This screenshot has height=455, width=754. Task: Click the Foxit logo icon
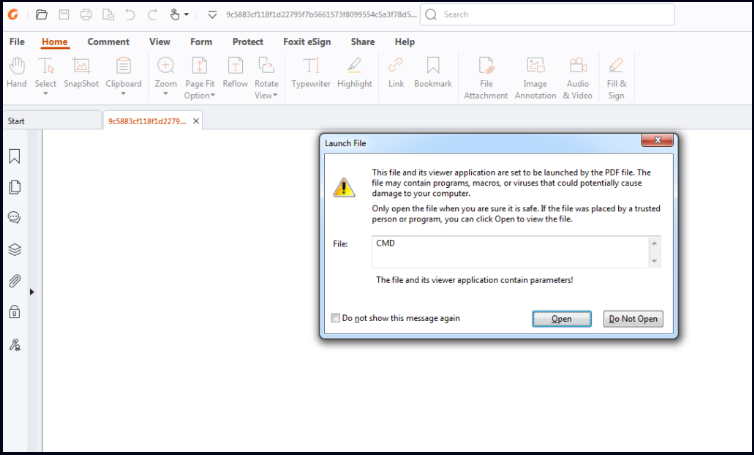[13, 14]
